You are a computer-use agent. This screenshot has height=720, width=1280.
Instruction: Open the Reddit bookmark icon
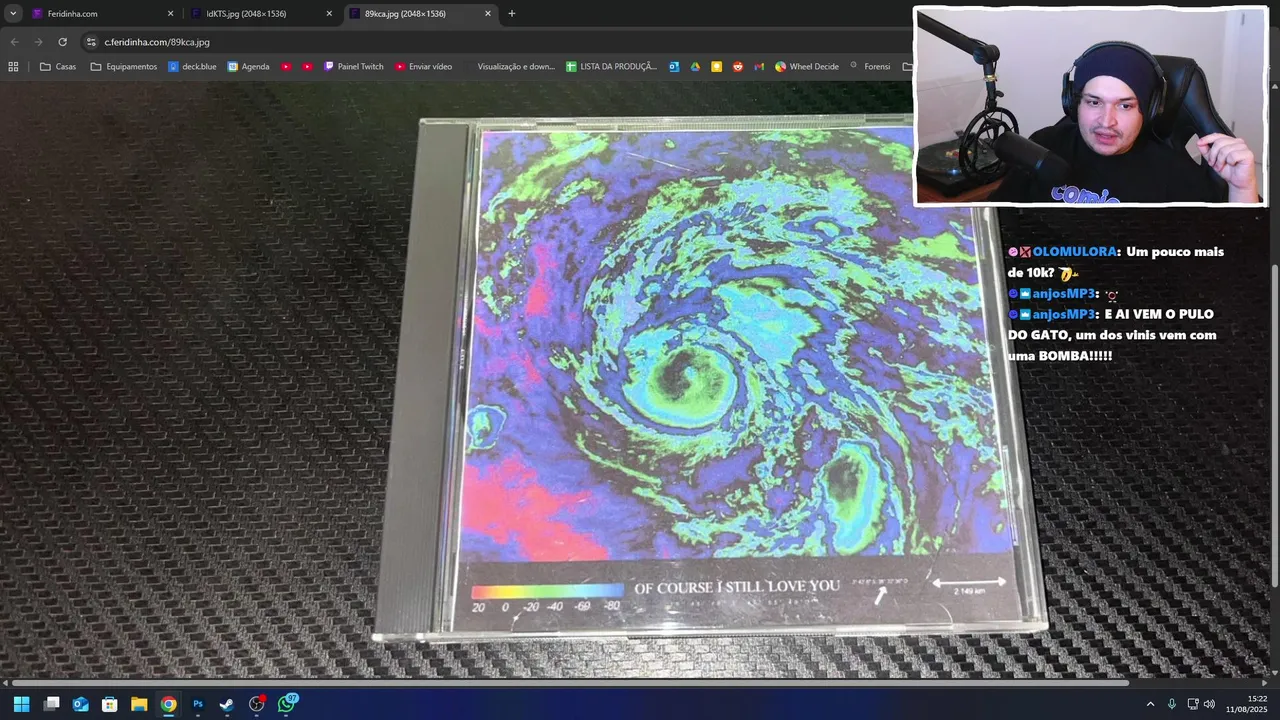[738, 67]
